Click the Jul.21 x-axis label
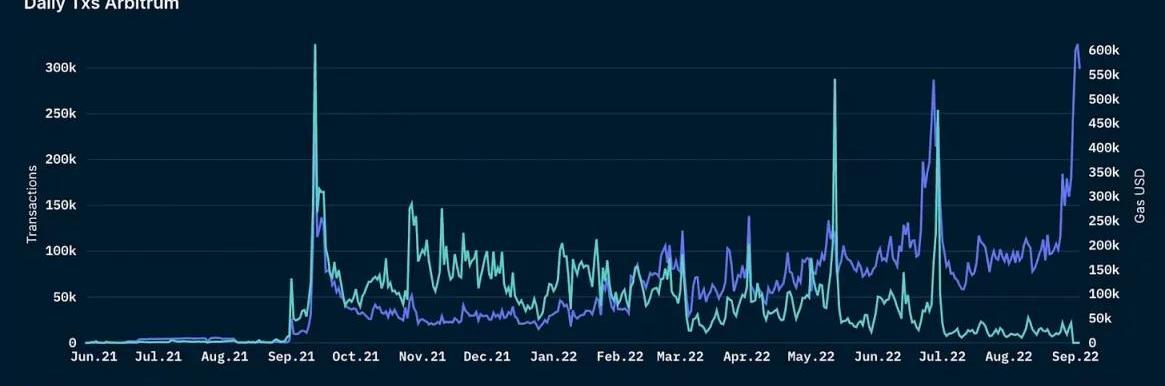The height and width of the screenshot is (386, 1165). click(158, 357)
